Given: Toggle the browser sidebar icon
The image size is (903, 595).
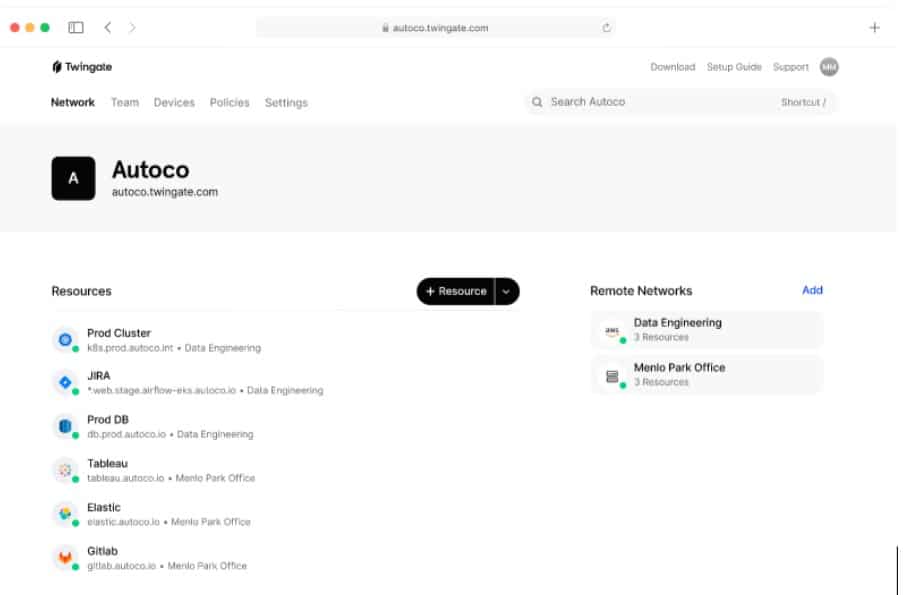Looking at the screenshot, I should 75,28.
